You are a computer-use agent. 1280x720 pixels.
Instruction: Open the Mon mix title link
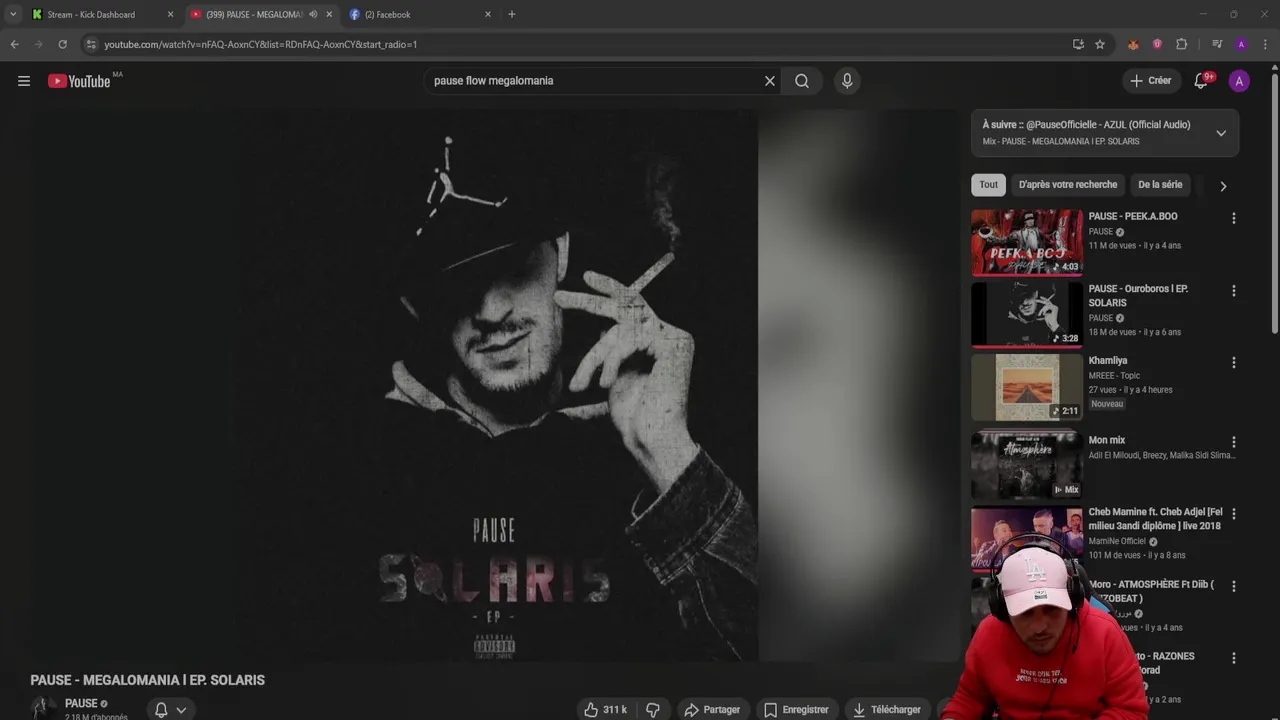tap(1107, 440)
